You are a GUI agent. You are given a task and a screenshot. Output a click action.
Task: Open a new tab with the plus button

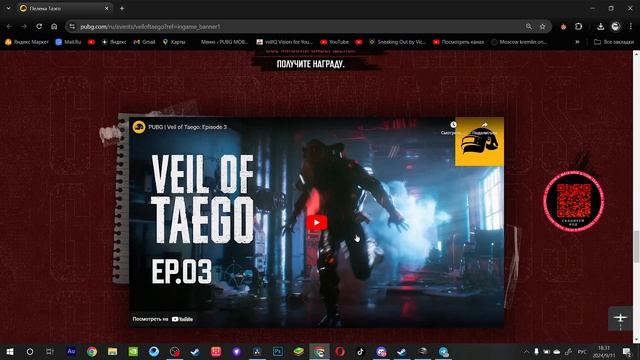(x=122, y=8)
